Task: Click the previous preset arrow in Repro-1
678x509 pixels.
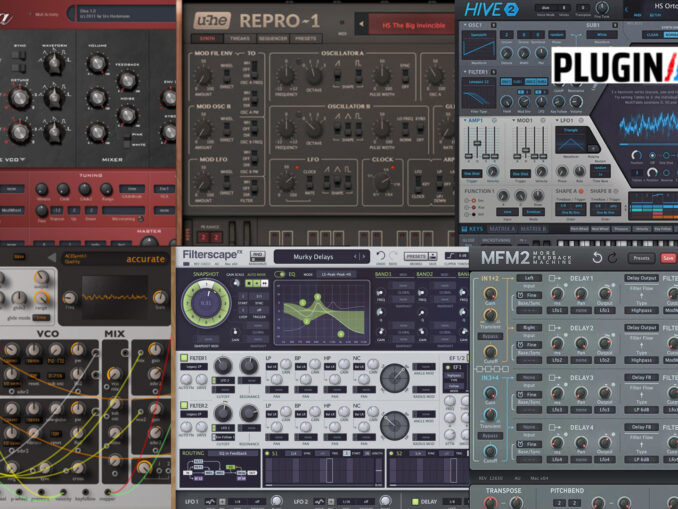Action: coord(361,24)
